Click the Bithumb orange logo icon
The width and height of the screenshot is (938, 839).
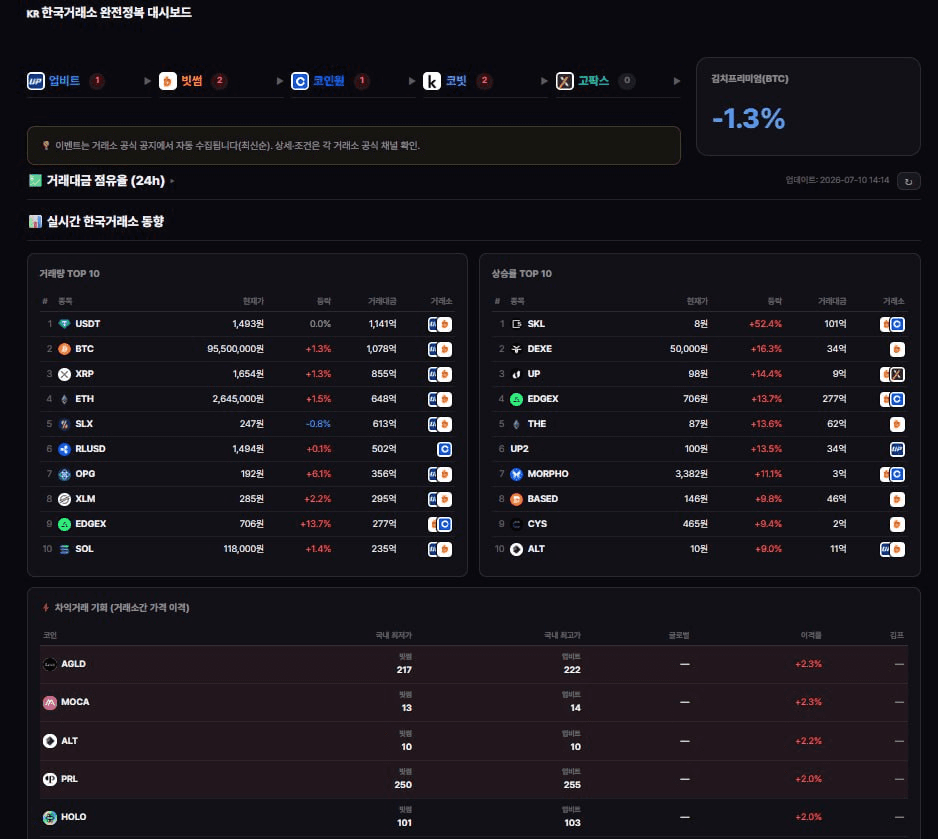(168, 81)
